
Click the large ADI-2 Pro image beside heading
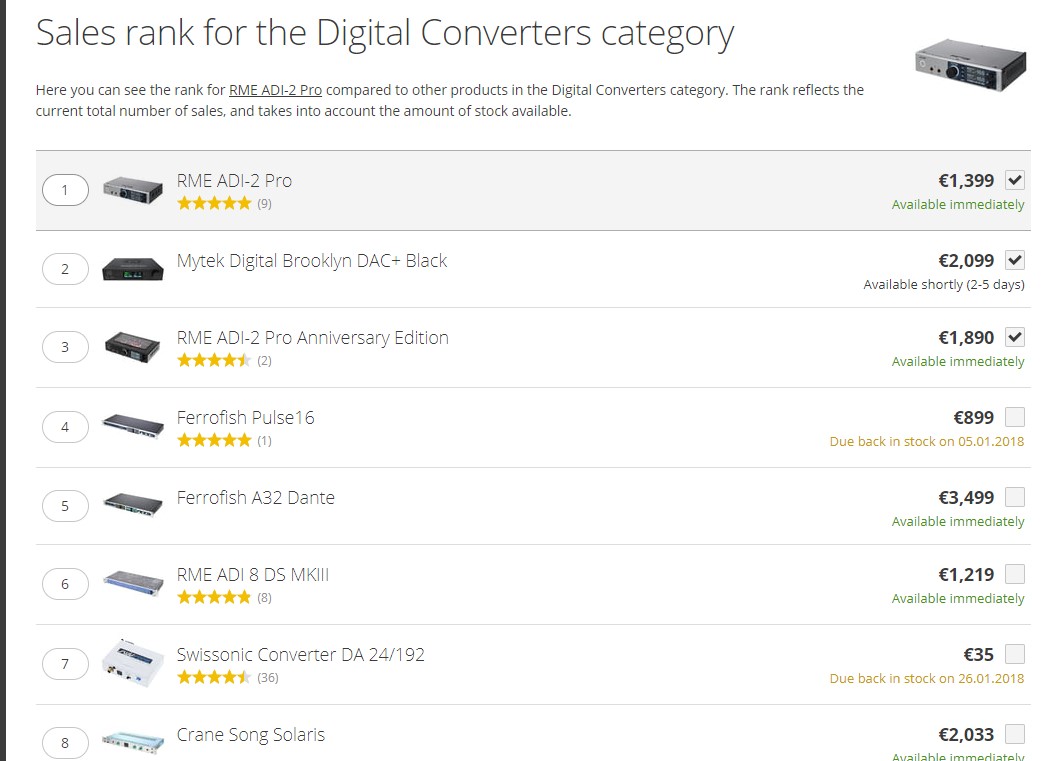point(970,65)
